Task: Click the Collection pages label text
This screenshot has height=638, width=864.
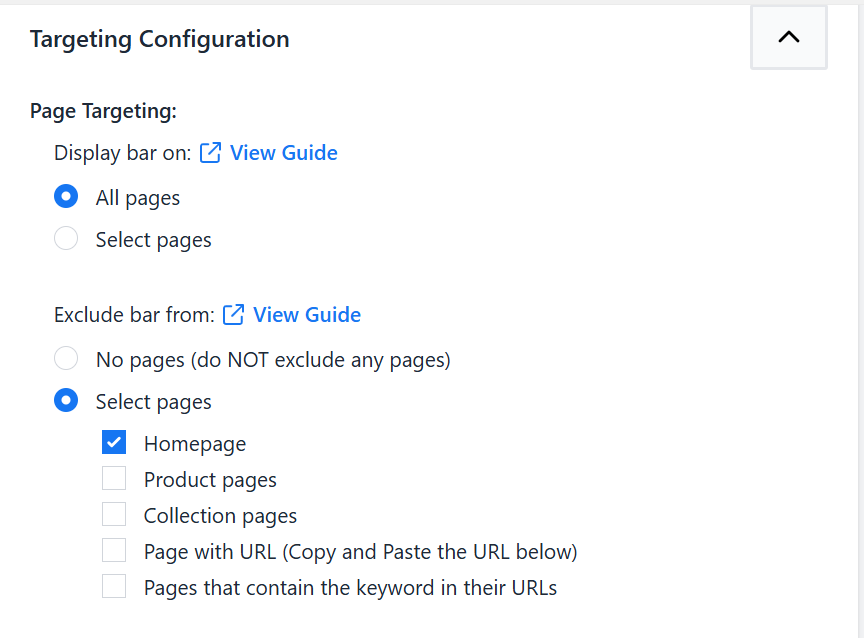Action: tap(220, 516)
